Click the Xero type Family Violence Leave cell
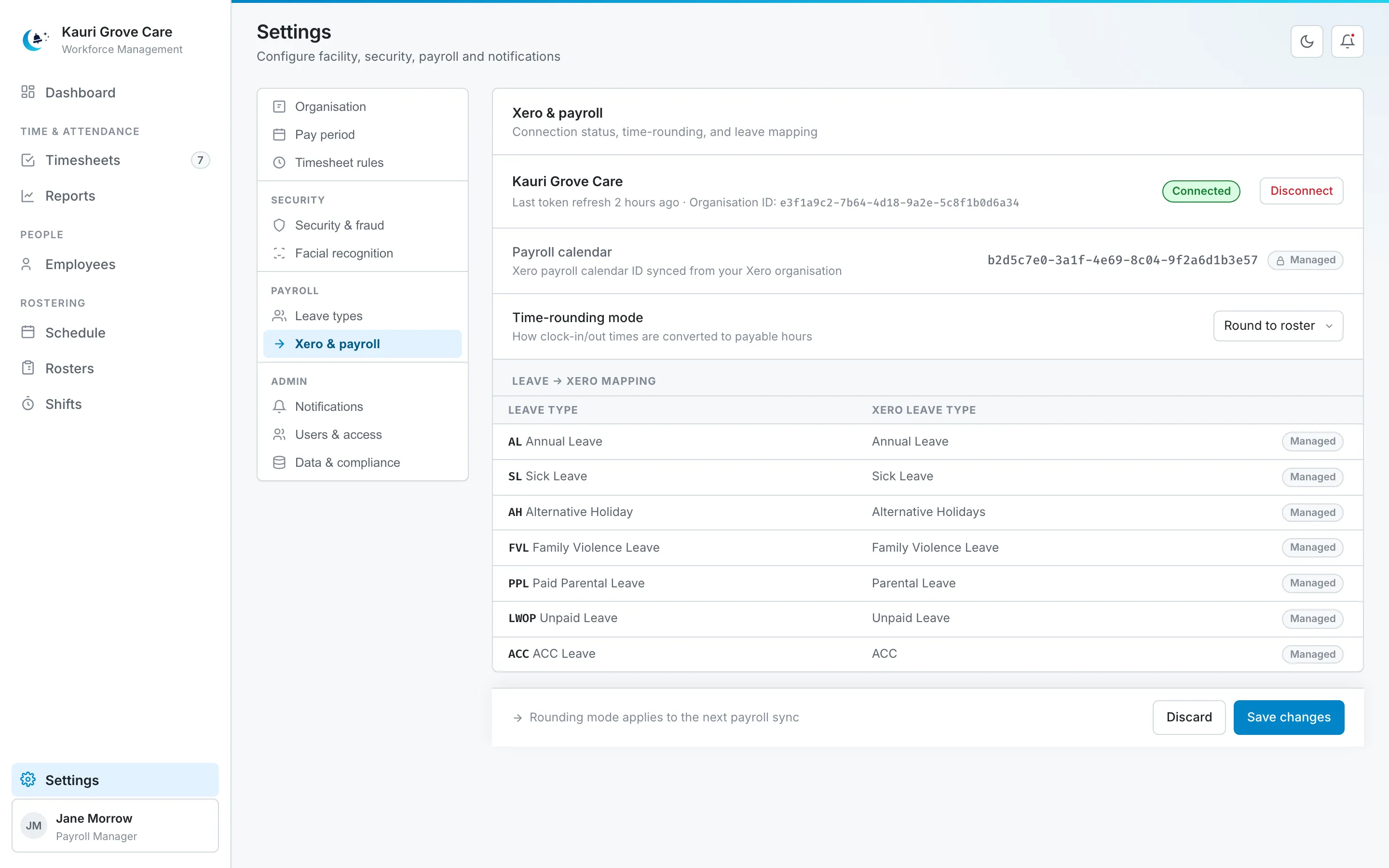 pyautogui.click(x=935, y=547)
